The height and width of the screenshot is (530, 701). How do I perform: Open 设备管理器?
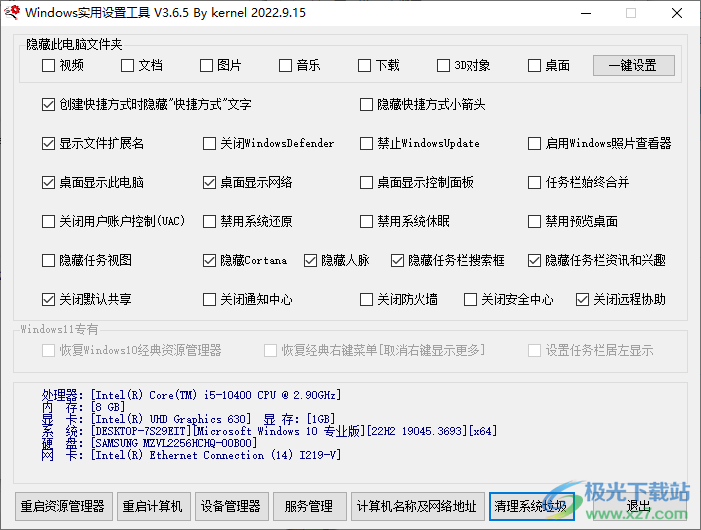point(232,506)
